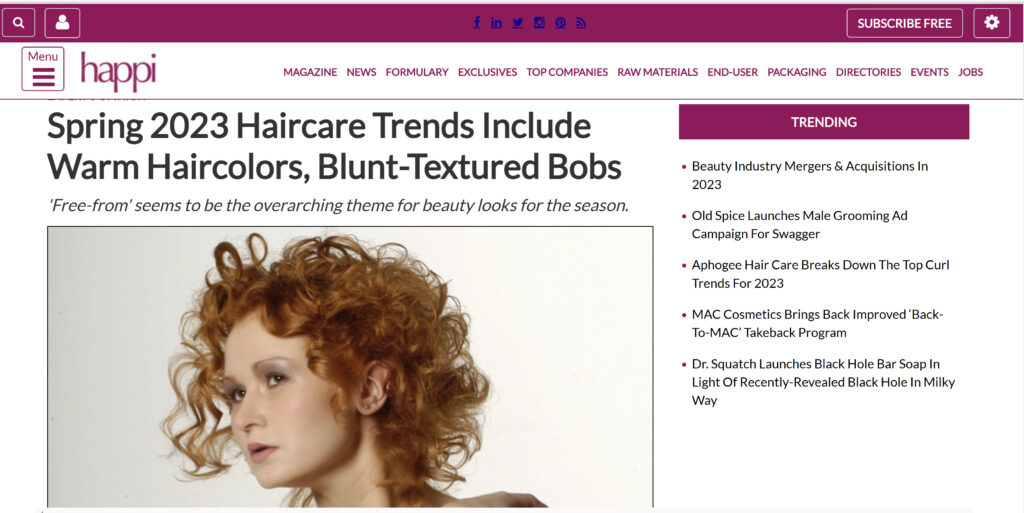Click the Subscribe Free button

point(904,23)
